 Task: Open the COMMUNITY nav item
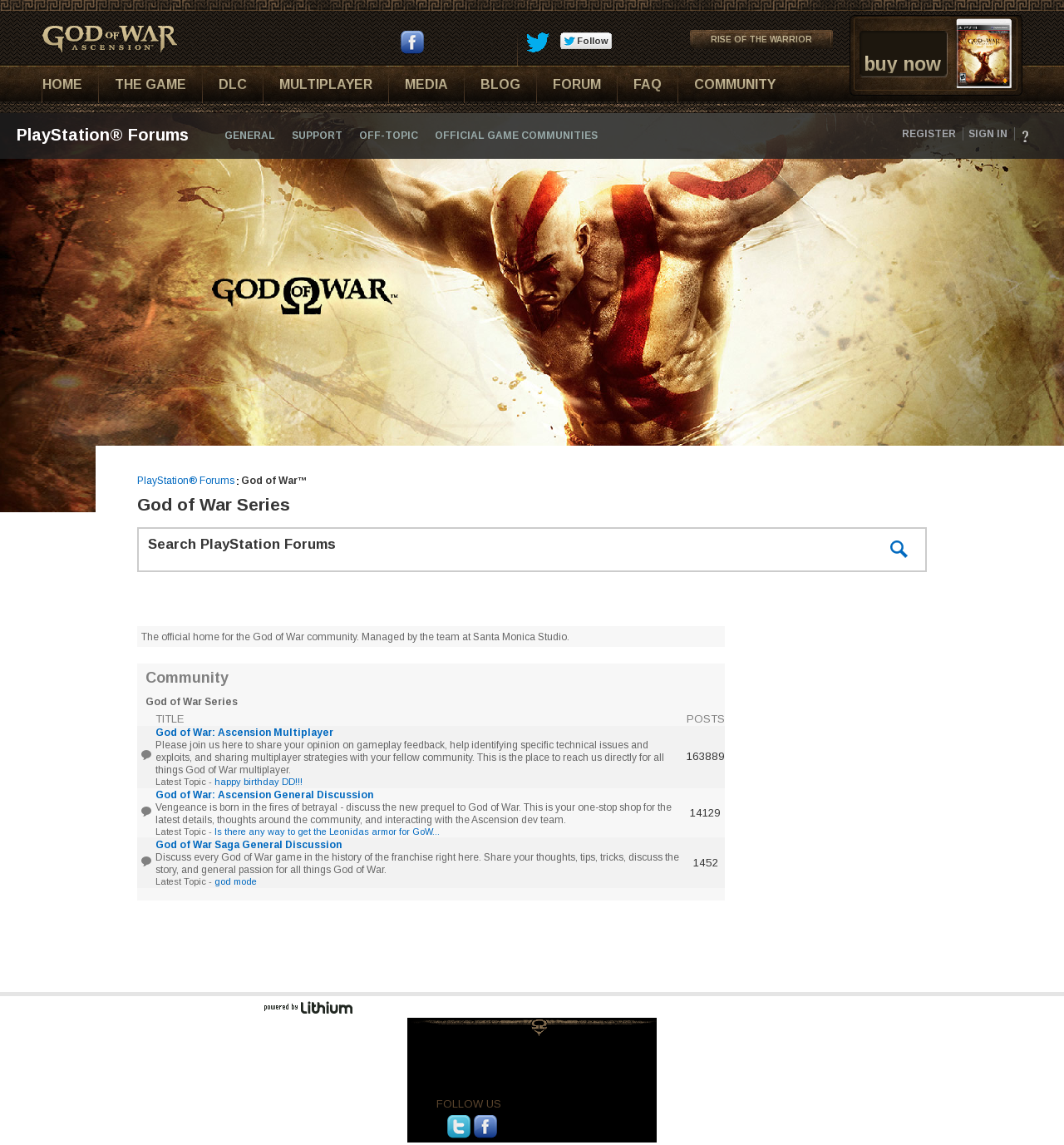[735, 85]
